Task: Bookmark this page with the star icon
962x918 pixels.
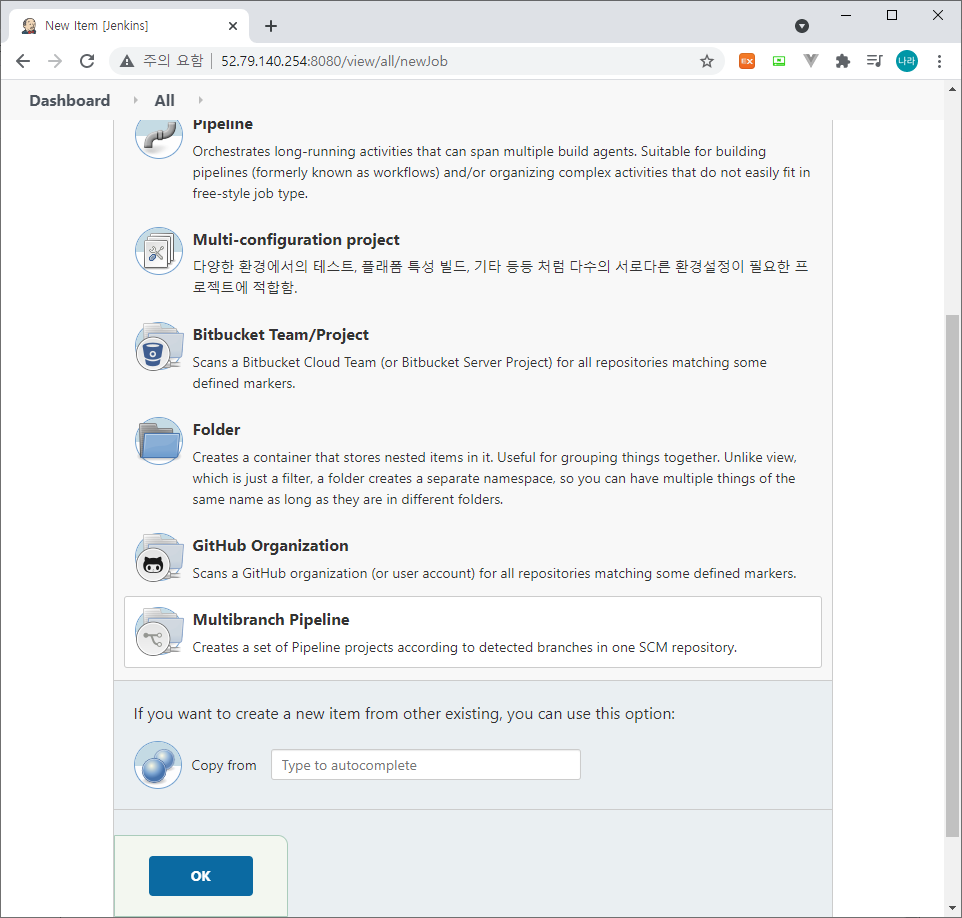Action: coord(707,61)
